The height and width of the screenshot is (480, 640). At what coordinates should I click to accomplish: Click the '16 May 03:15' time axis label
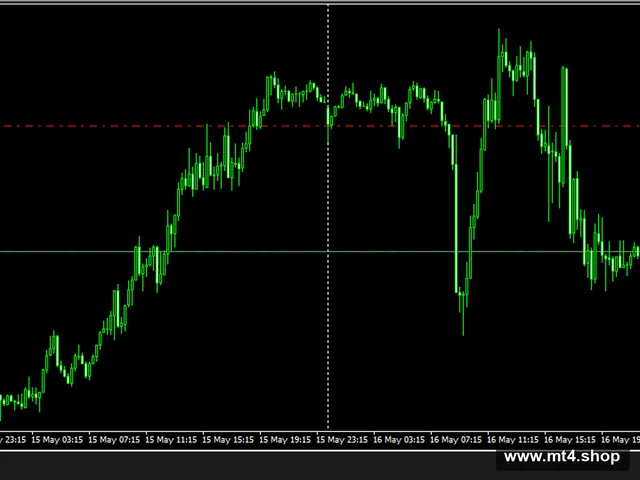tap(399, 440)
